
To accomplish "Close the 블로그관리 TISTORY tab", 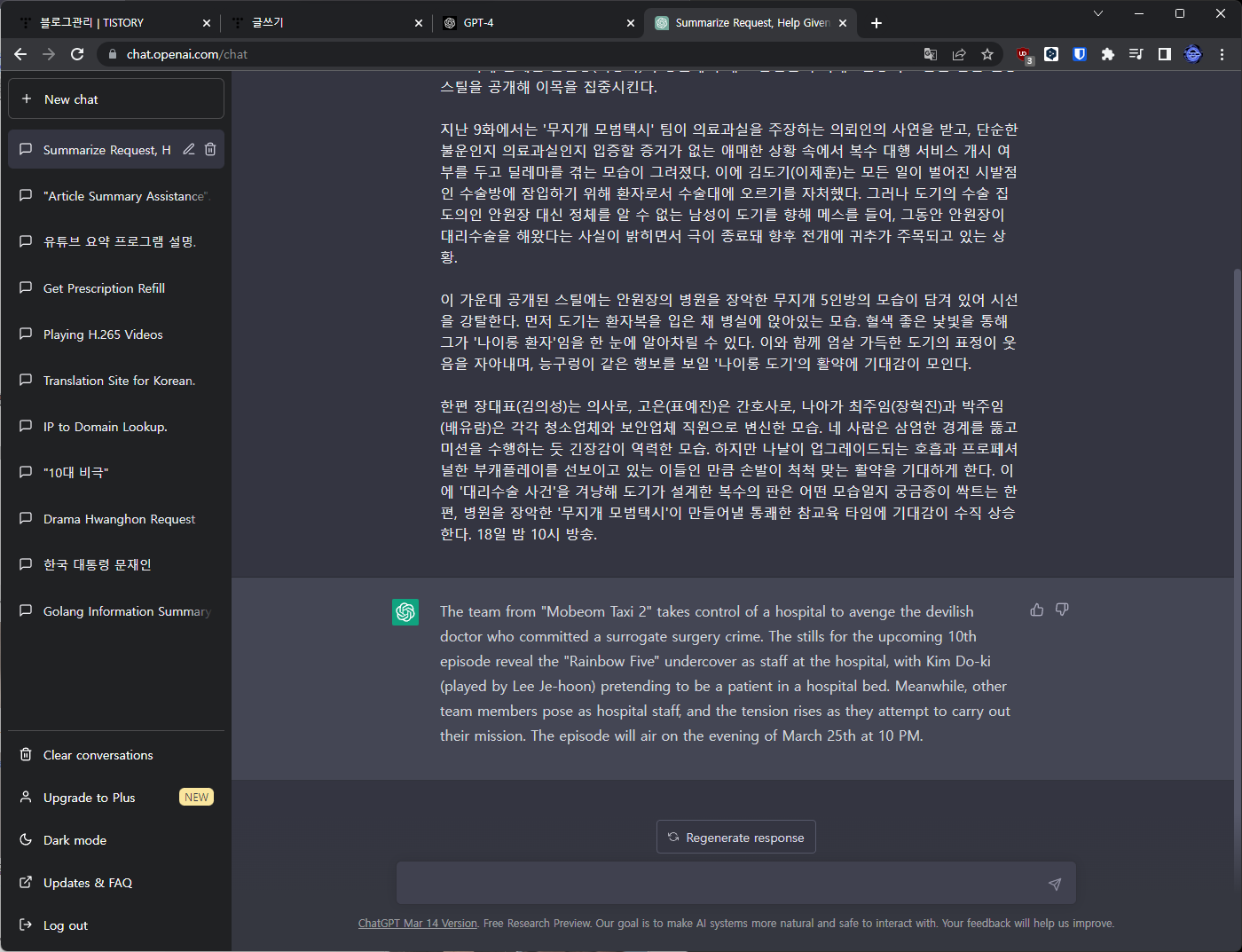I will click(207, 23).
